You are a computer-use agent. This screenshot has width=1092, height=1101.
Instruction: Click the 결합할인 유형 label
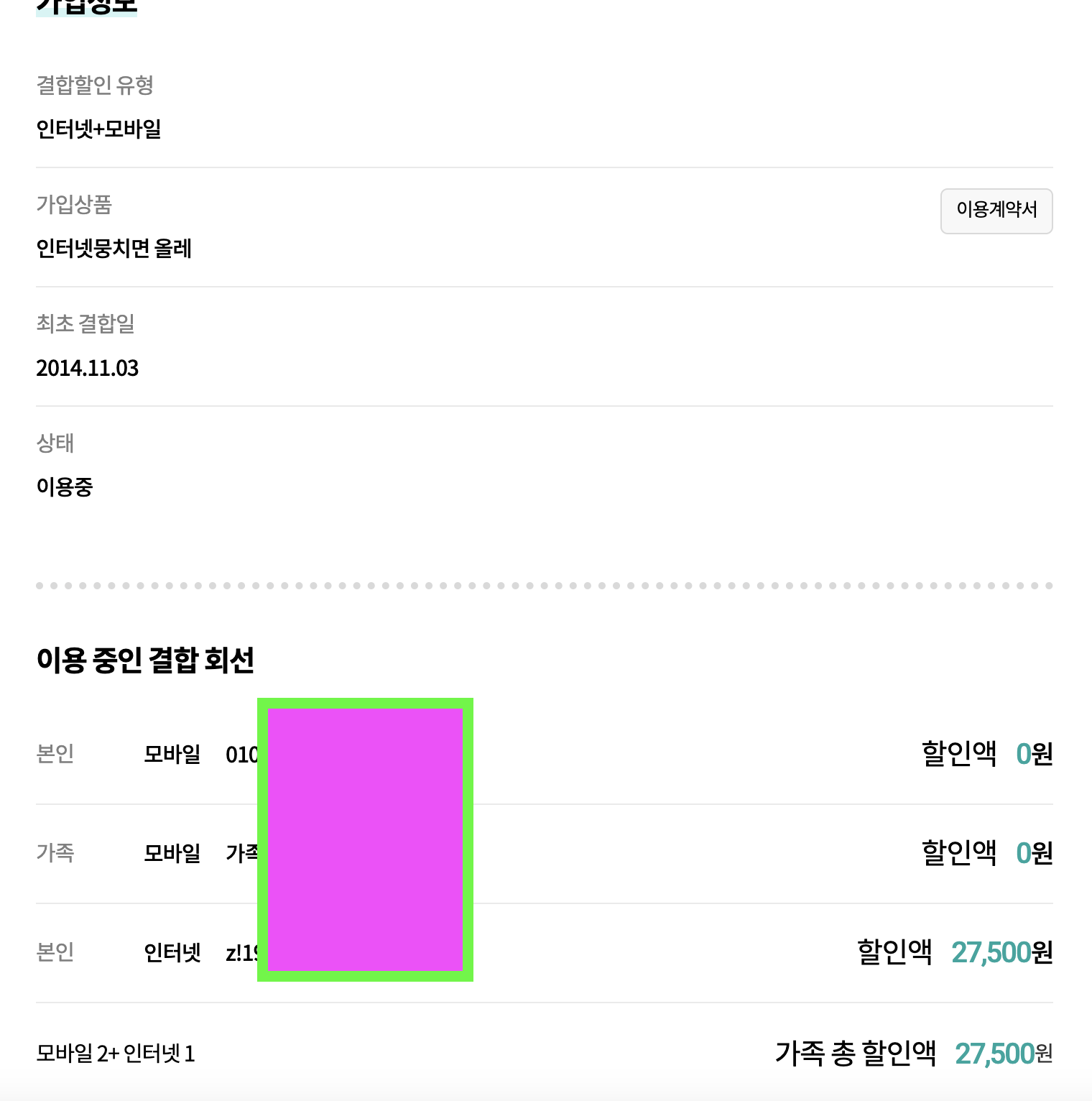click(x=95, y=86)
